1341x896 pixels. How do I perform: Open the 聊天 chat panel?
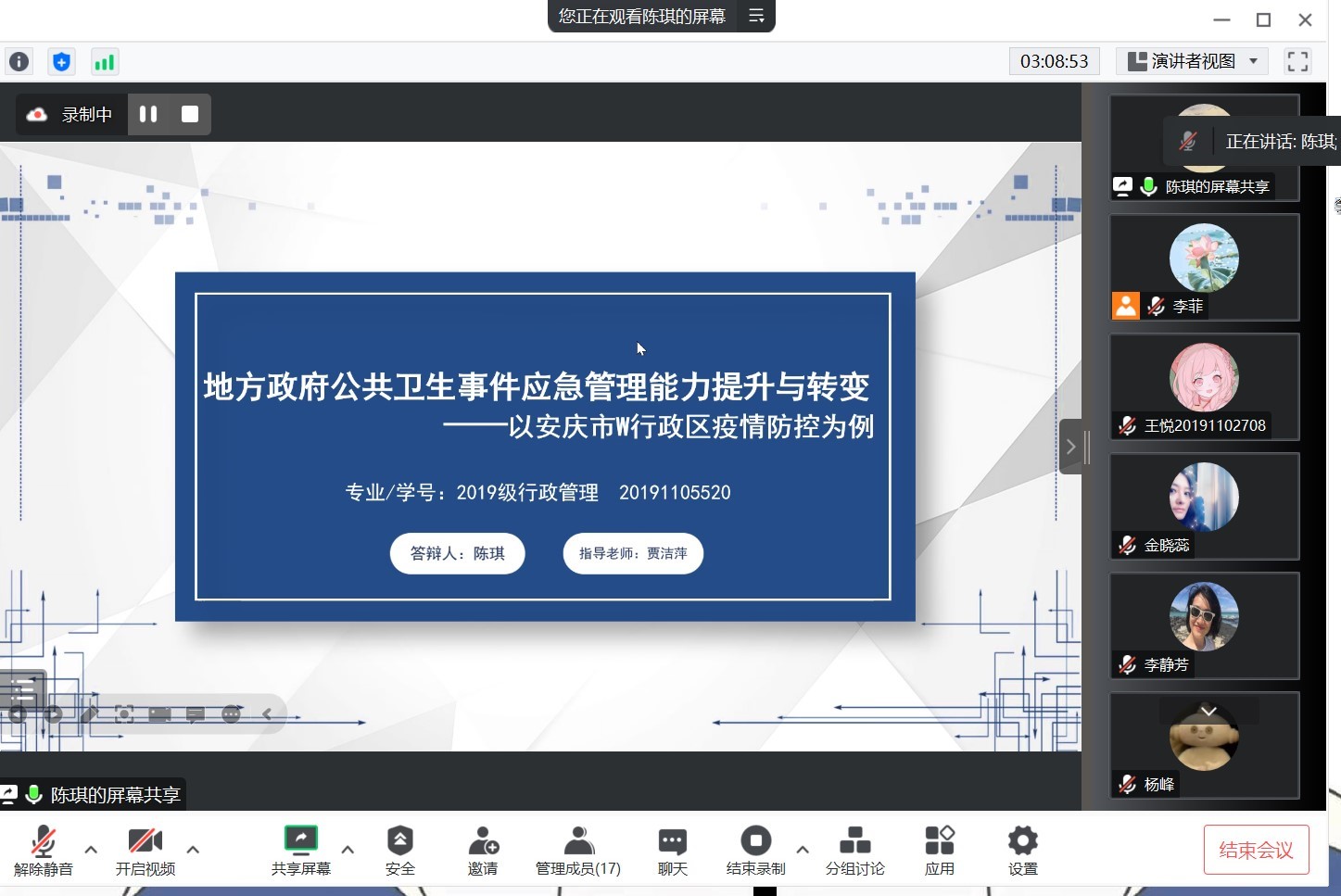pyautogui.click(x=672, y=851)
